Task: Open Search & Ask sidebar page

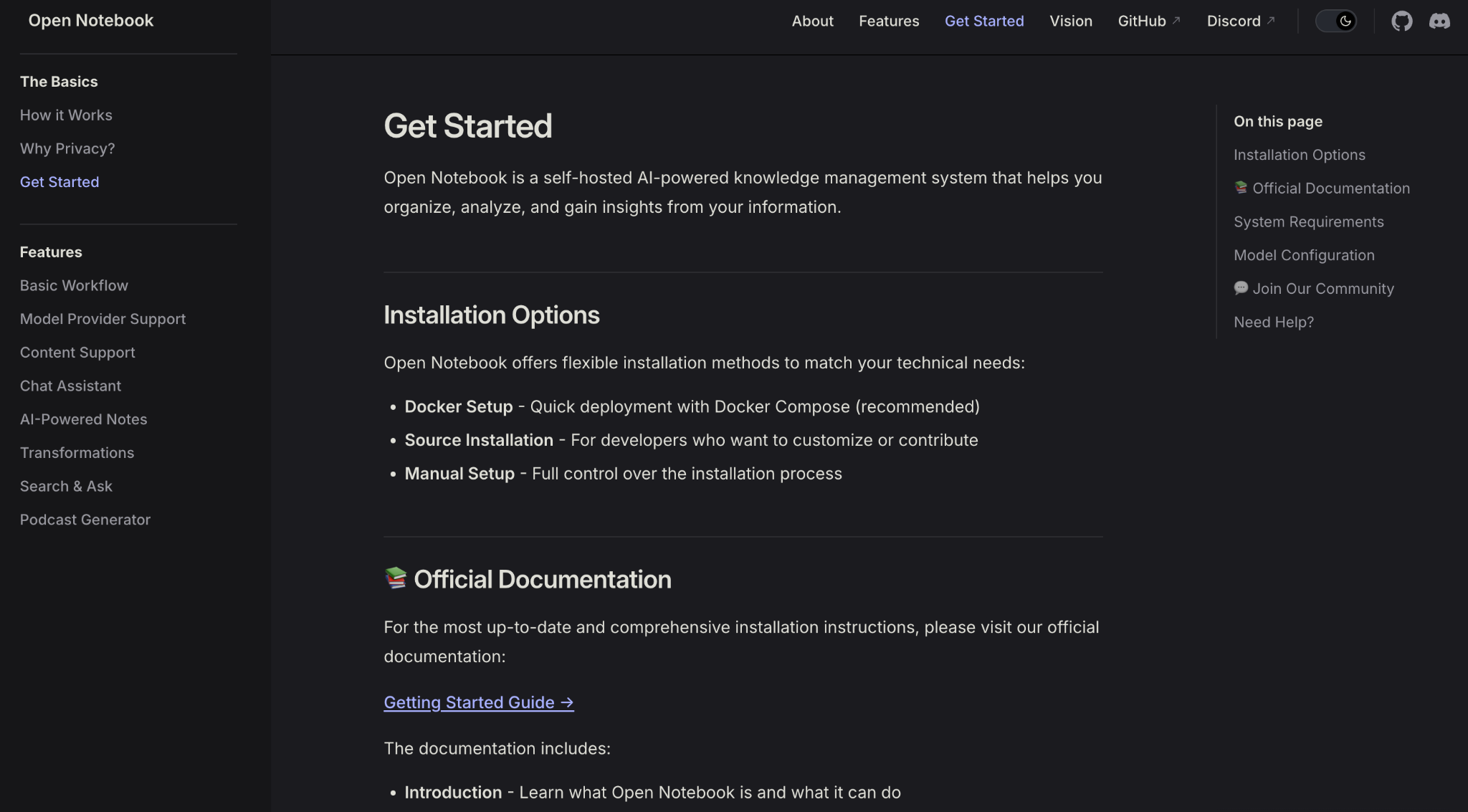Action: click(x=66, y=486)
